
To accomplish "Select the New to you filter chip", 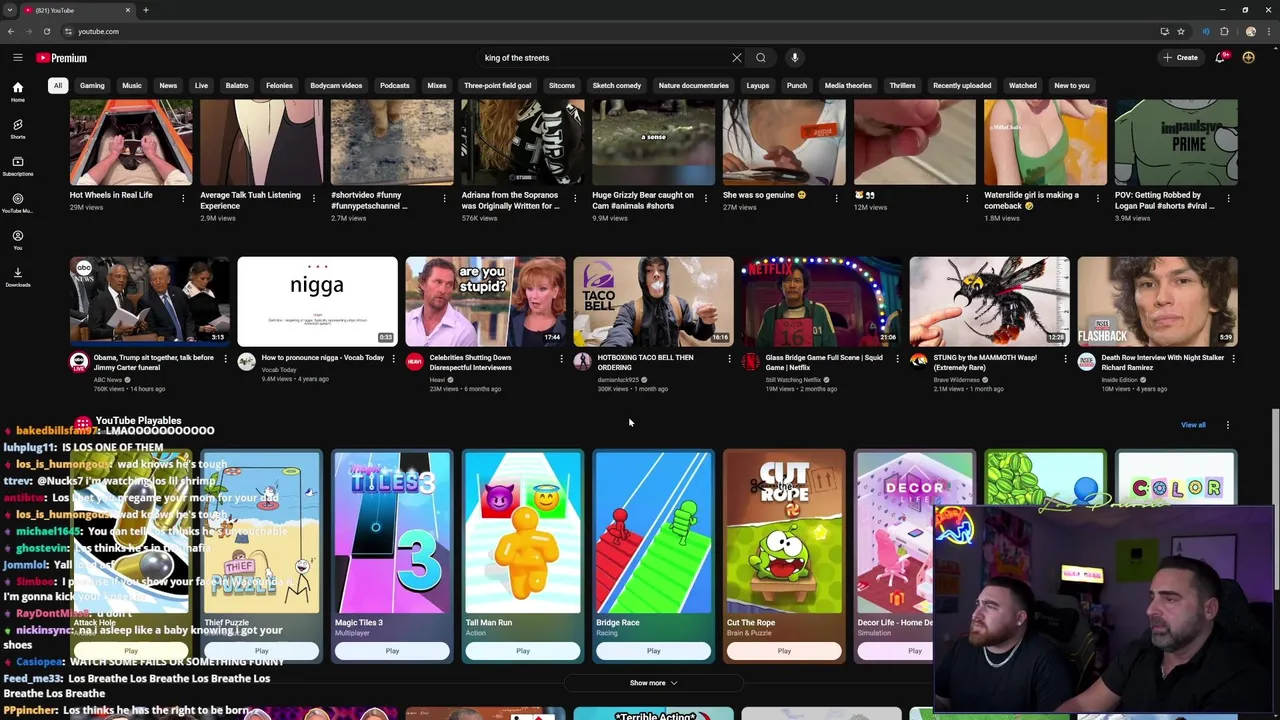I will [1072, 86].
